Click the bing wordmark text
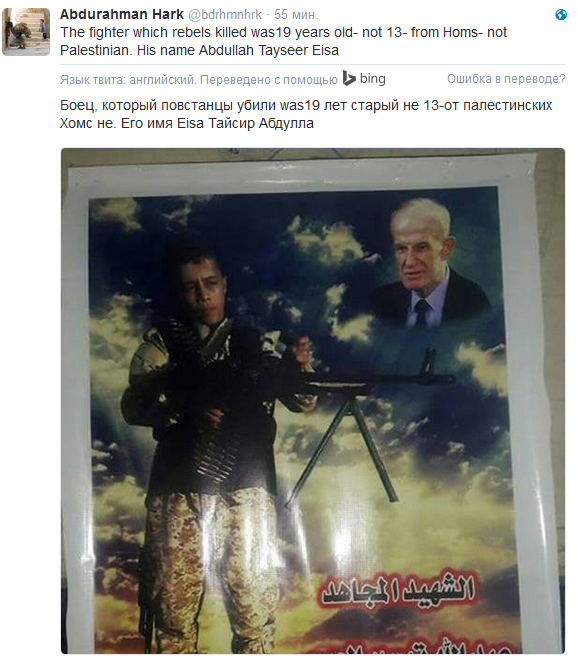578x666 pixels. (372, 79)
